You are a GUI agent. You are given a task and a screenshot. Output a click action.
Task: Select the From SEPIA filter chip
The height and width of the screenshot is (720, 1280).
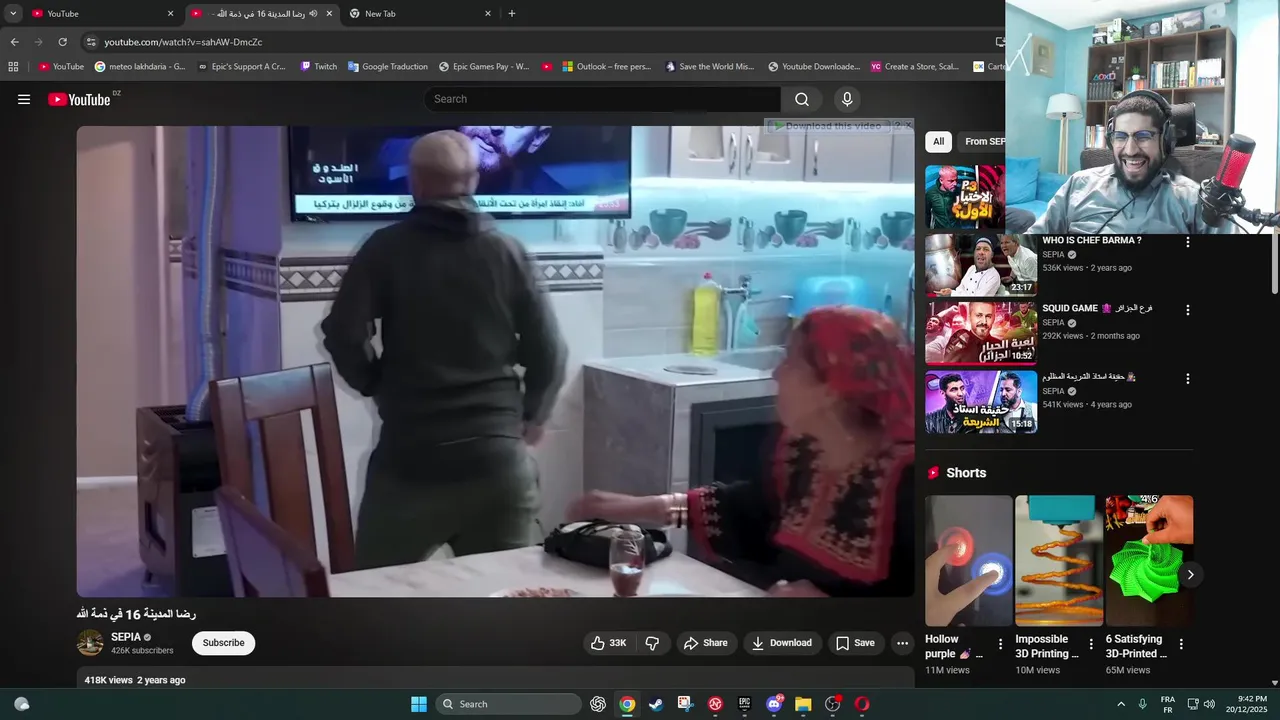[982, 142]
